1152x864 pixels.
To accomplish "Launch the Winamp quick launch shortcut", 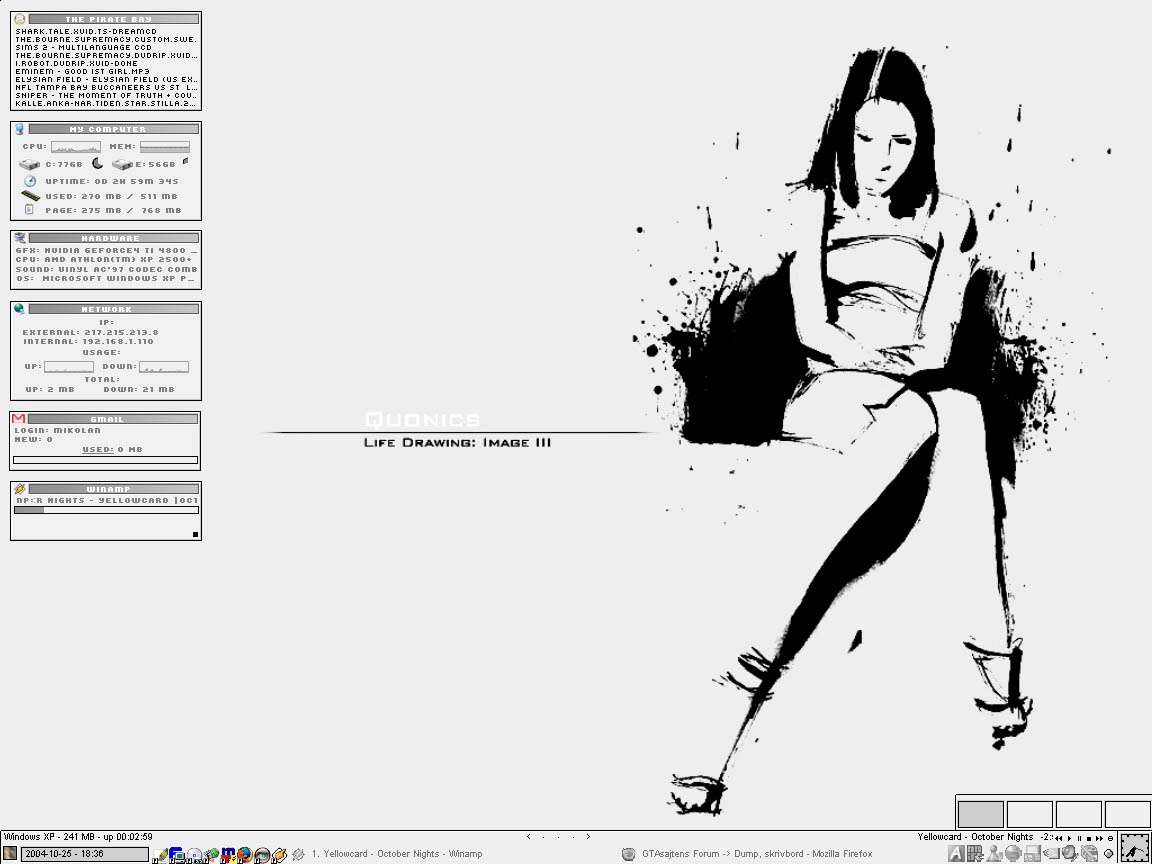I will point(279,854).
